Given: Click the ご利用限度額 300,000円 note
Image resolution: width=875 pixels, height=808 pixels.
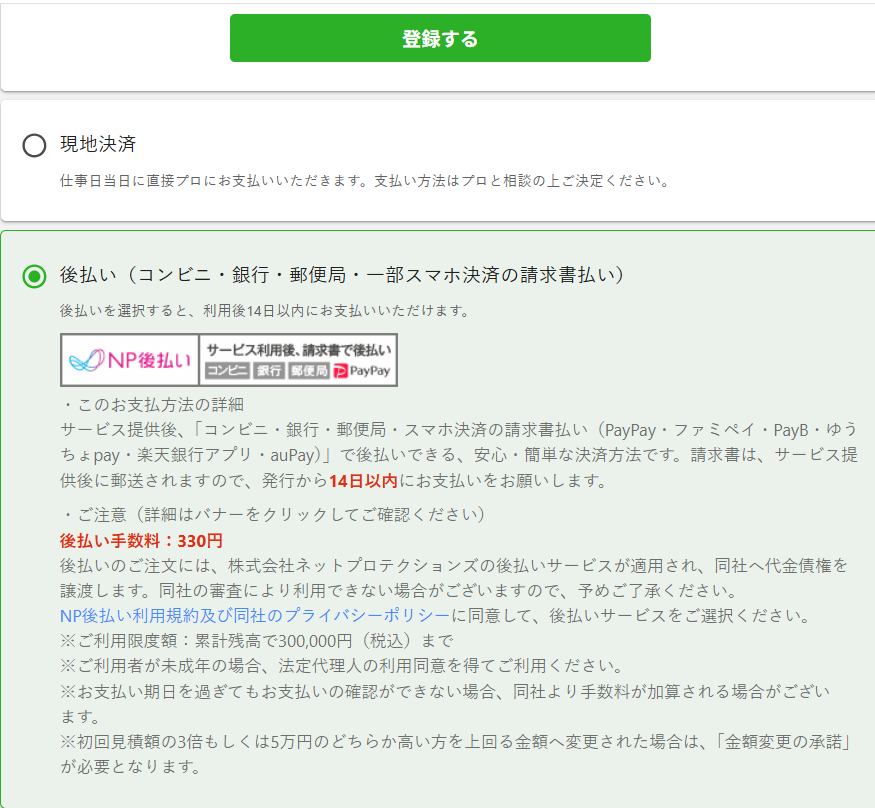Looking at the screenshot, I should (256, 640).
